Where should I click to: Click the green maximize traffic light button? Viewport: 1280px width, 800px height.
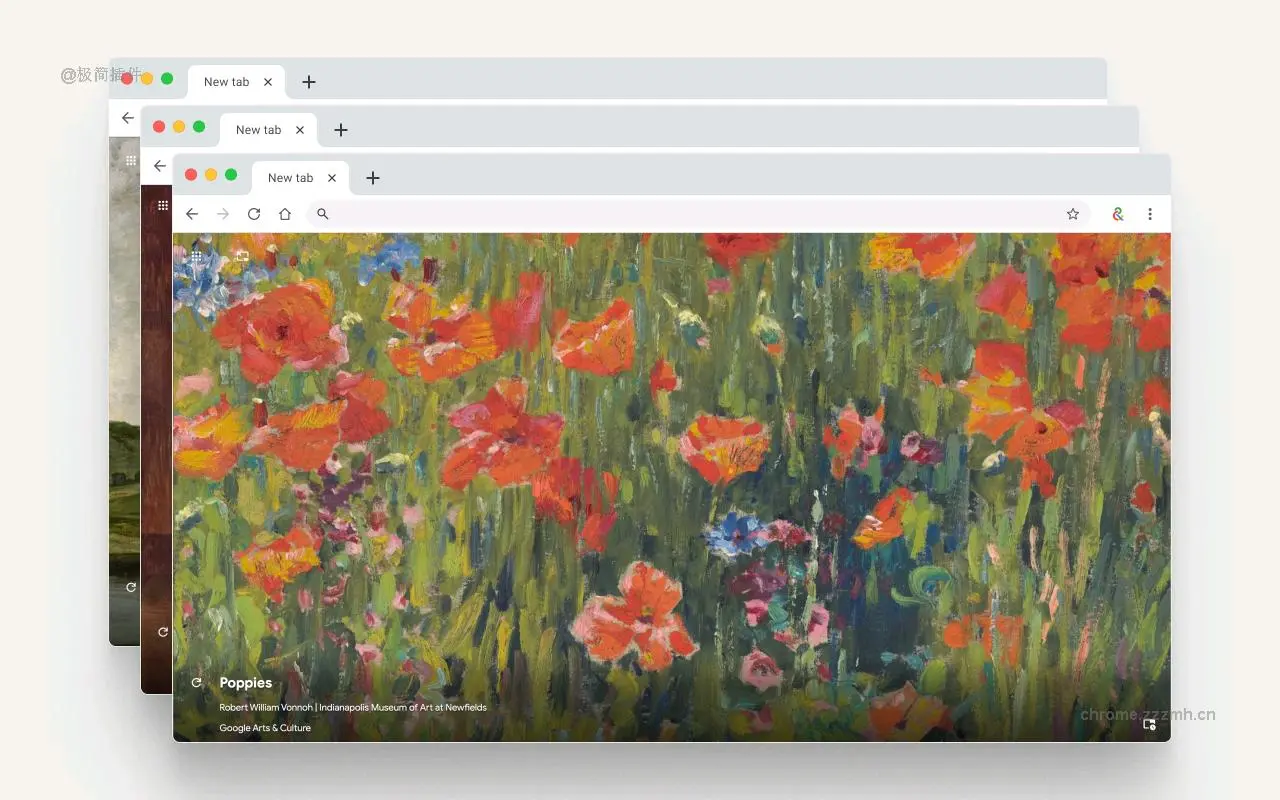click(x=233, y=173)
